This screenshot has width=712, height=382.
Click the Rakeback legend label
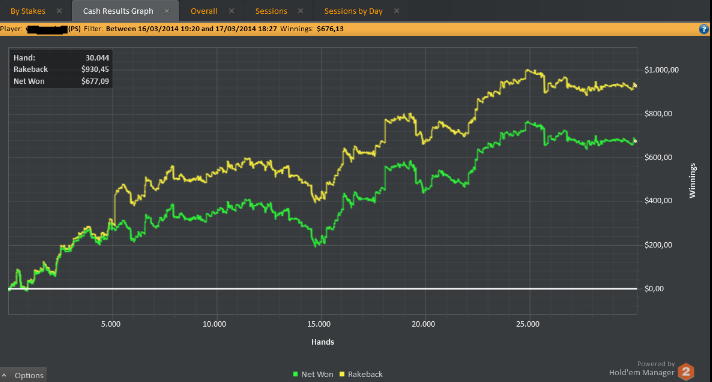365,374
